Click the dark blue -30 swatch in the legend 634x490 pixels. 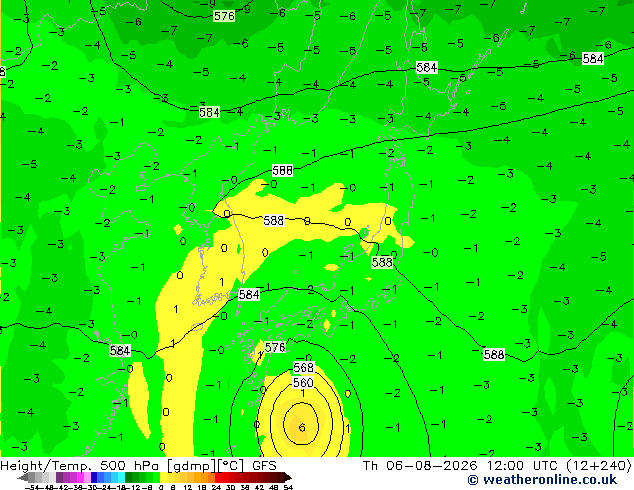(x=94, y=477)
